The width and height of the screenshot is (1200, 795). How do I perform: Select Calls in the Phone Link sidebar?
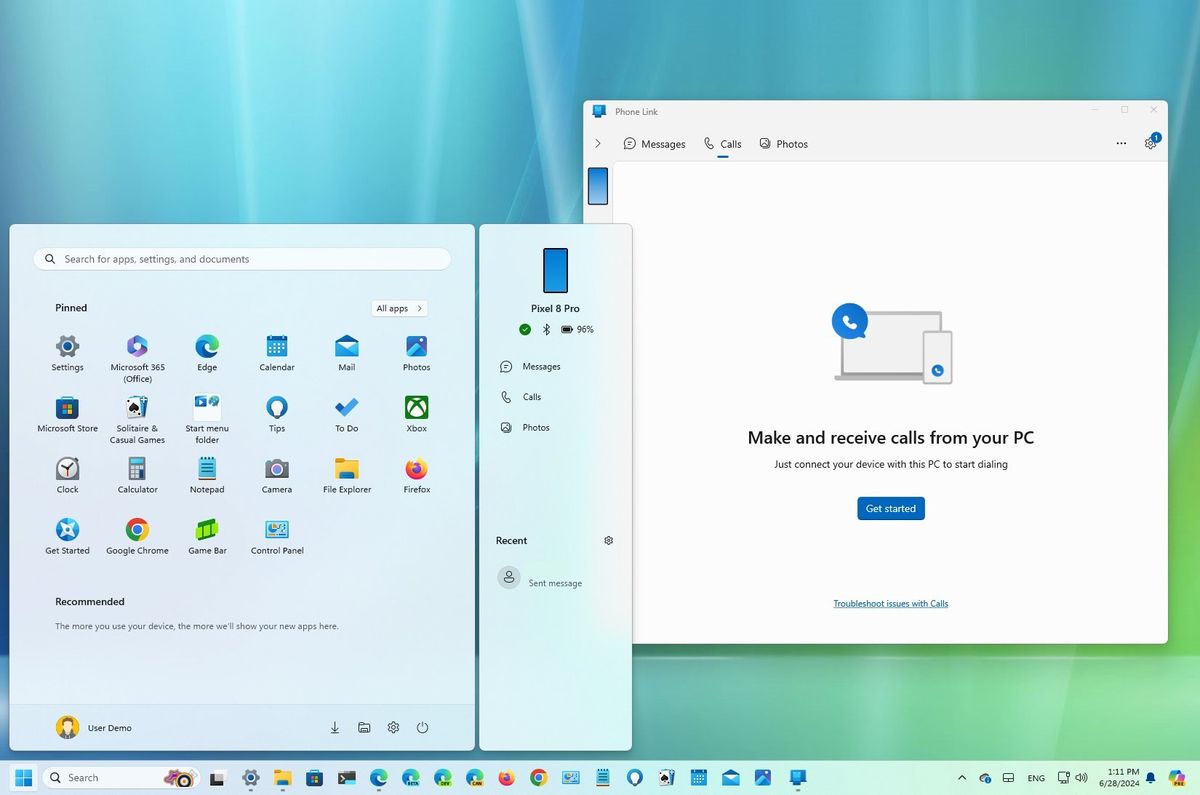[529, 396]
